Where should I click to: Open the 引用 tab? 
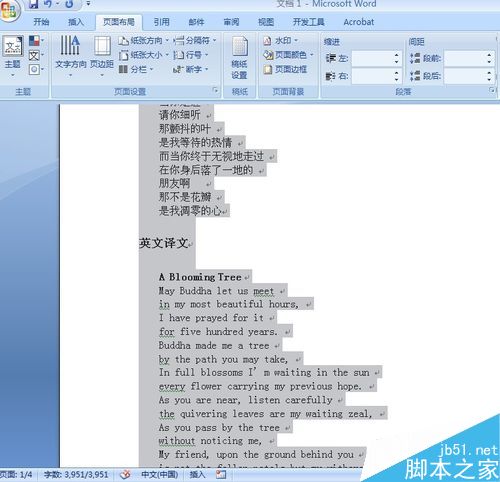[162, 22]
